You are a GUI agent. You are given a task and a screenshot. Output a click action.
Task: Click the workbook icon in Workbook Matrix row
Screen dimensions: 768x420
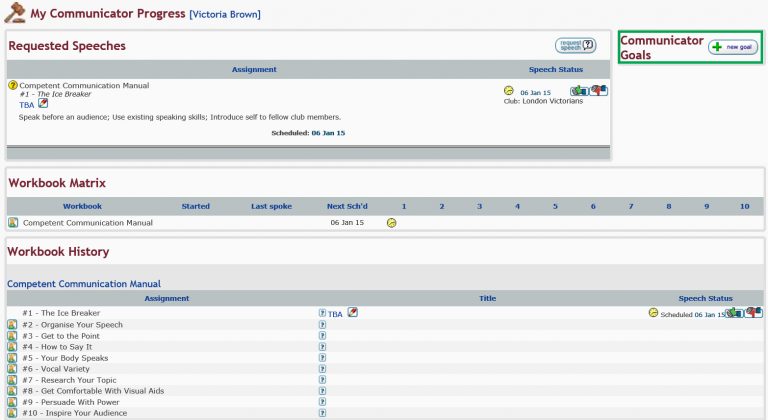point(13,223)
